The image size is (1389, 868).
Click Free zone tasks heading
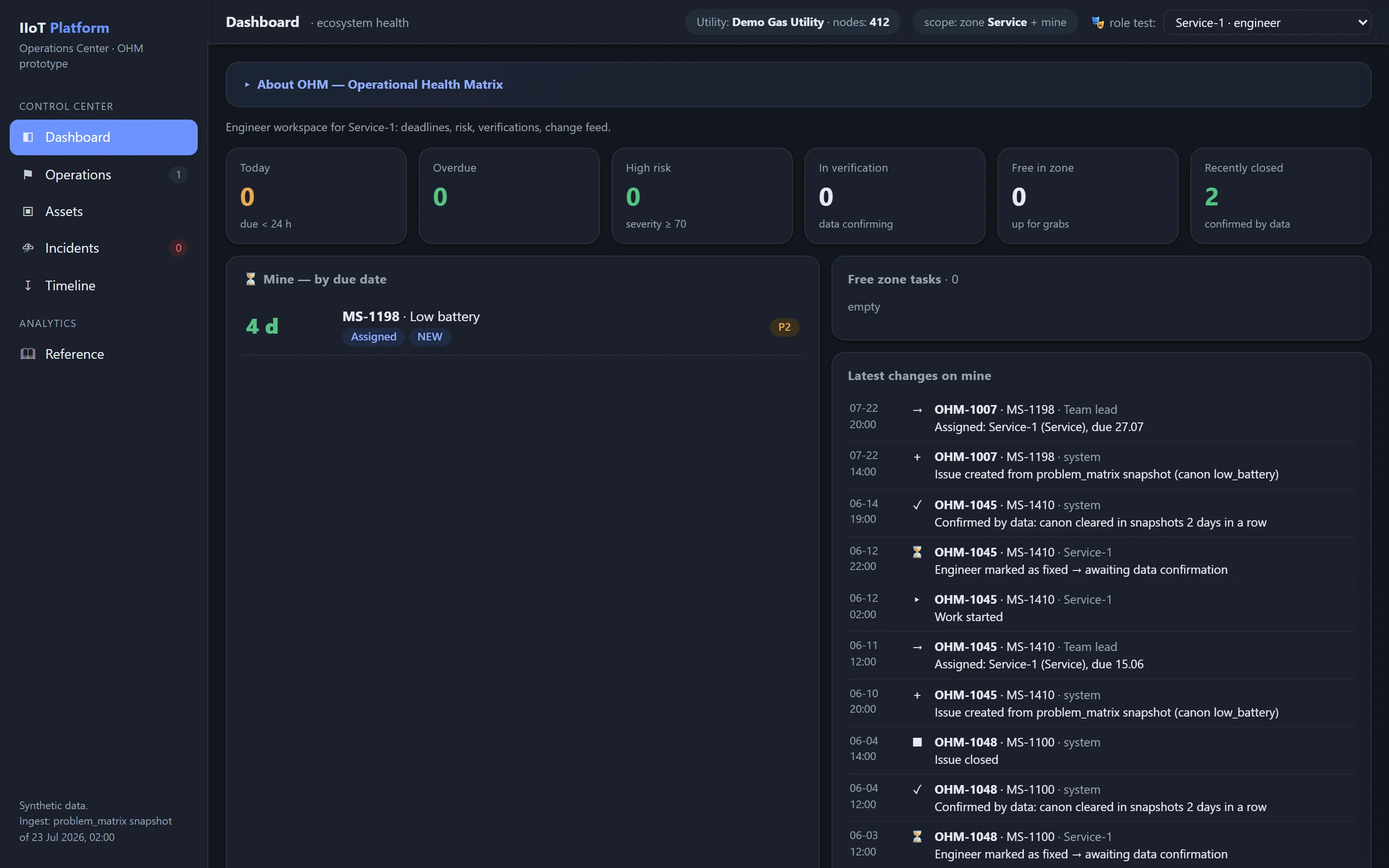[903, 279]
